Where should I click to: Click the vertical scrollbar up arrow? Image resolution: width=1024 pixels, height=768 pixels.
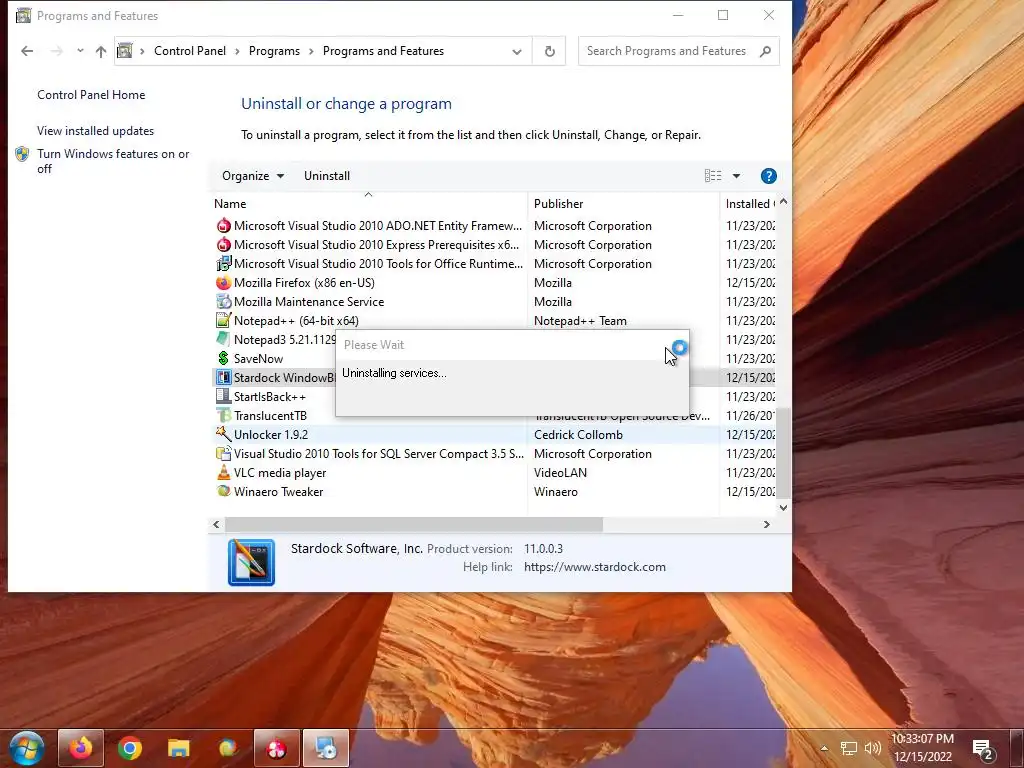point(784,202)
